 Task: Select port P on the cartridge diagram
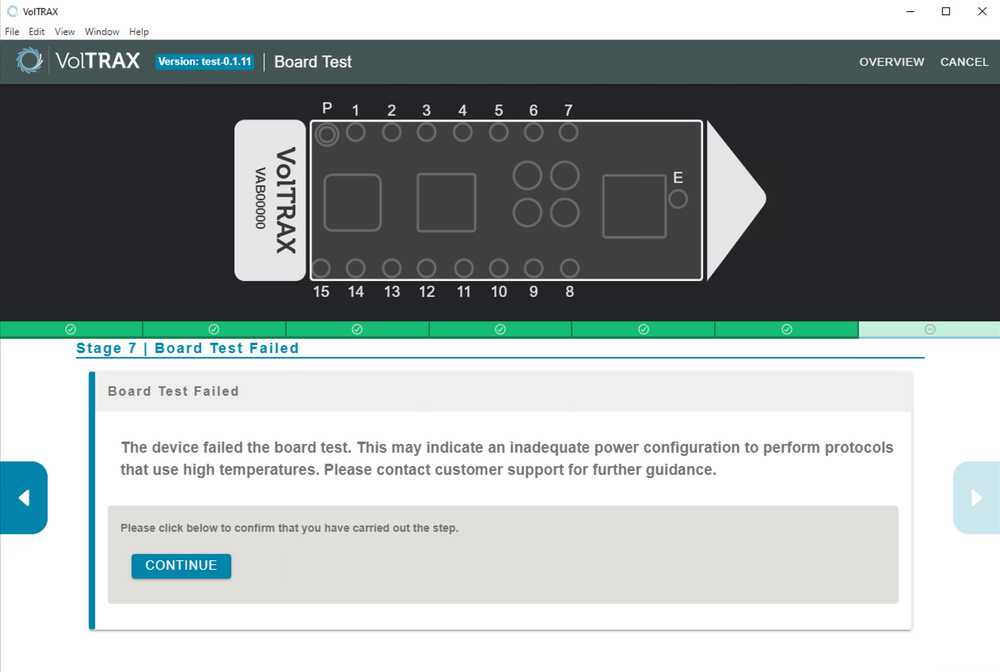(327, 135)
